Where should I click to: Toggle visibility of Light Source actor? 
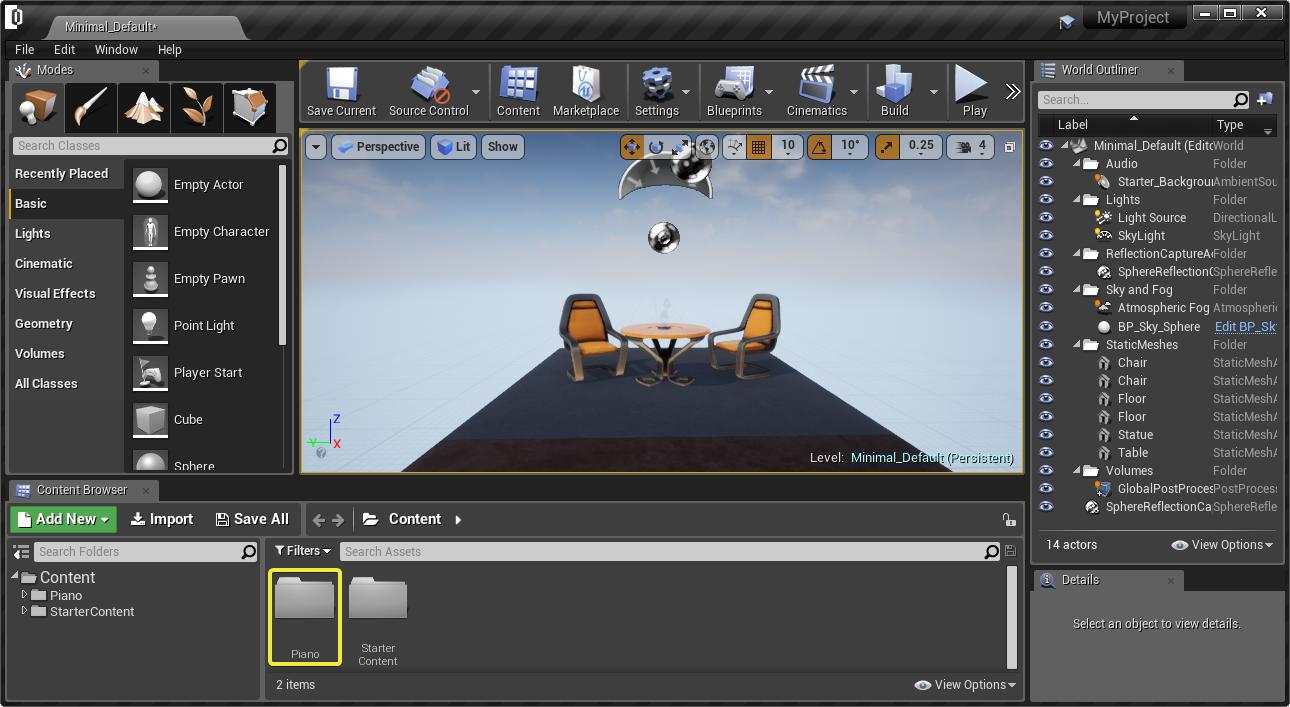[x=1046, y=218]
